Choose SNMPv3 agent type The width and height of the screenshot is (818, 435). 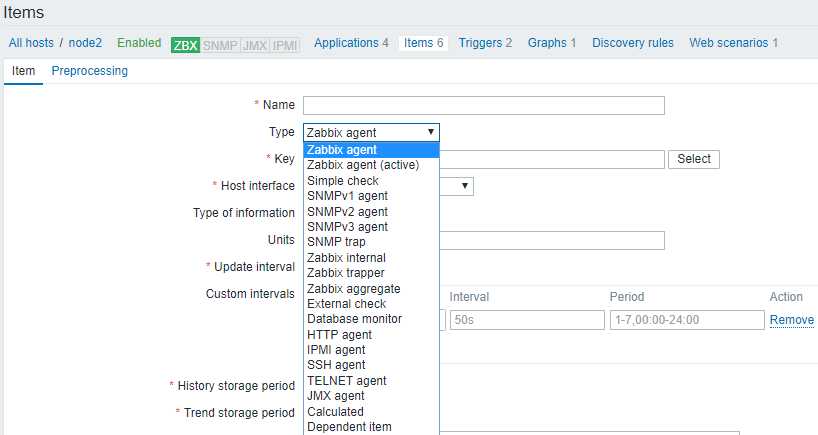pyautogui.click(x=371, y=227)
